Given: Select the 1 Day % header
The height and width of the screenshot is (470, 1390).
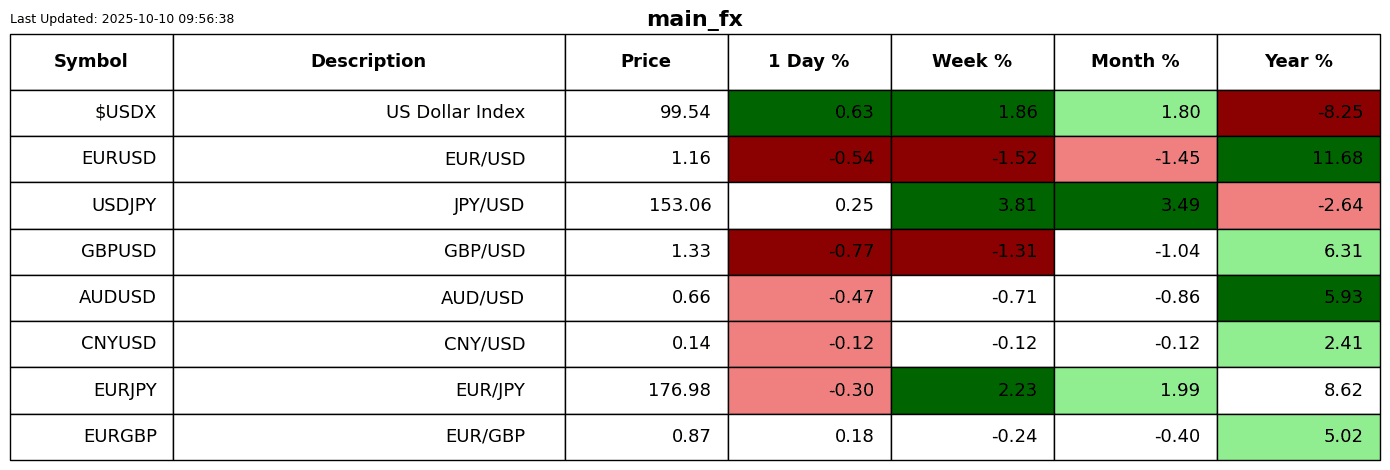Looking at the screenshot, I should click(809, 62).
